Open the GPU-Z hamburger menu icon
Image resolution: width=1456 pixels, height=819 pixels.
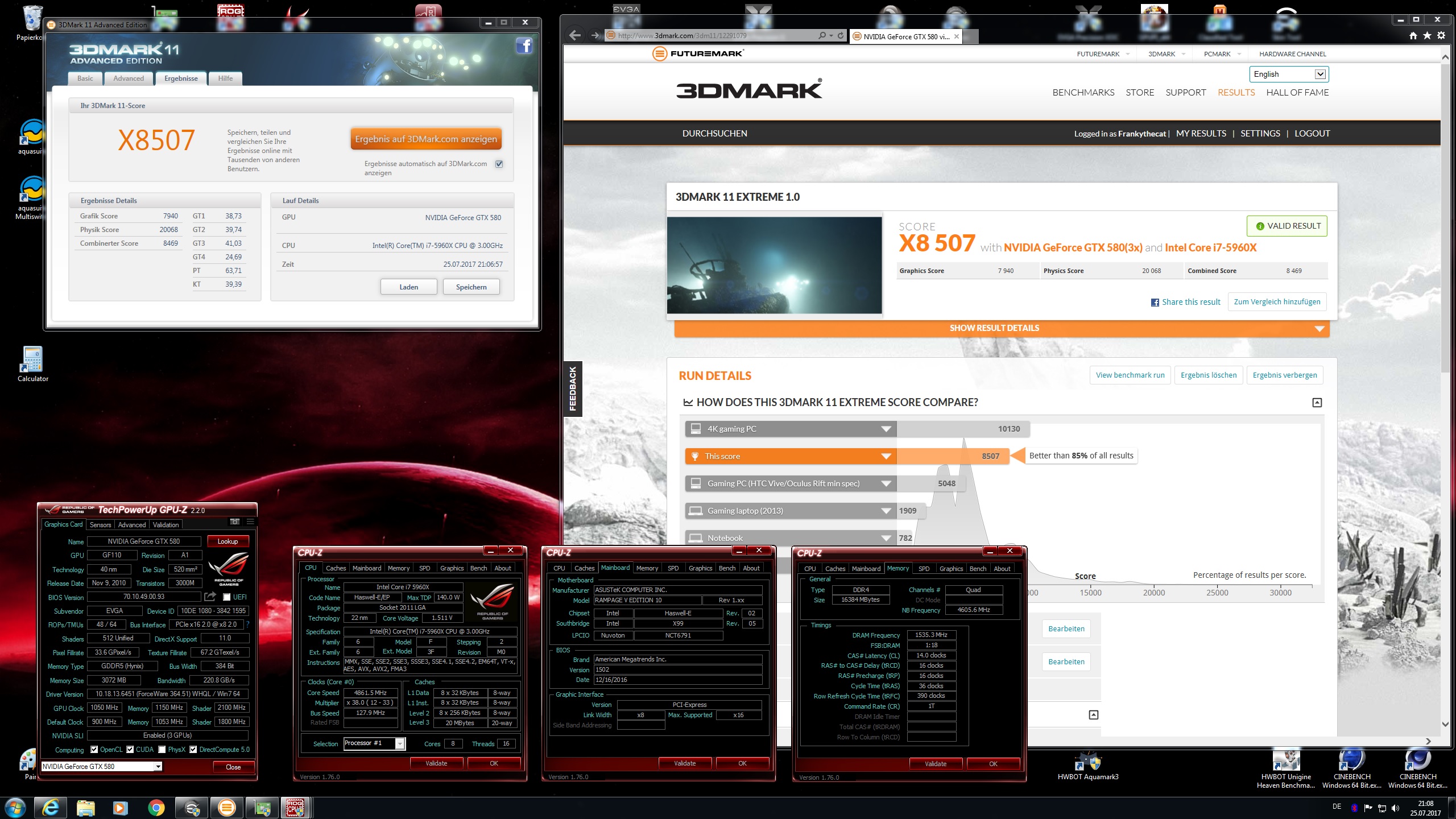[x=250, y=522]
